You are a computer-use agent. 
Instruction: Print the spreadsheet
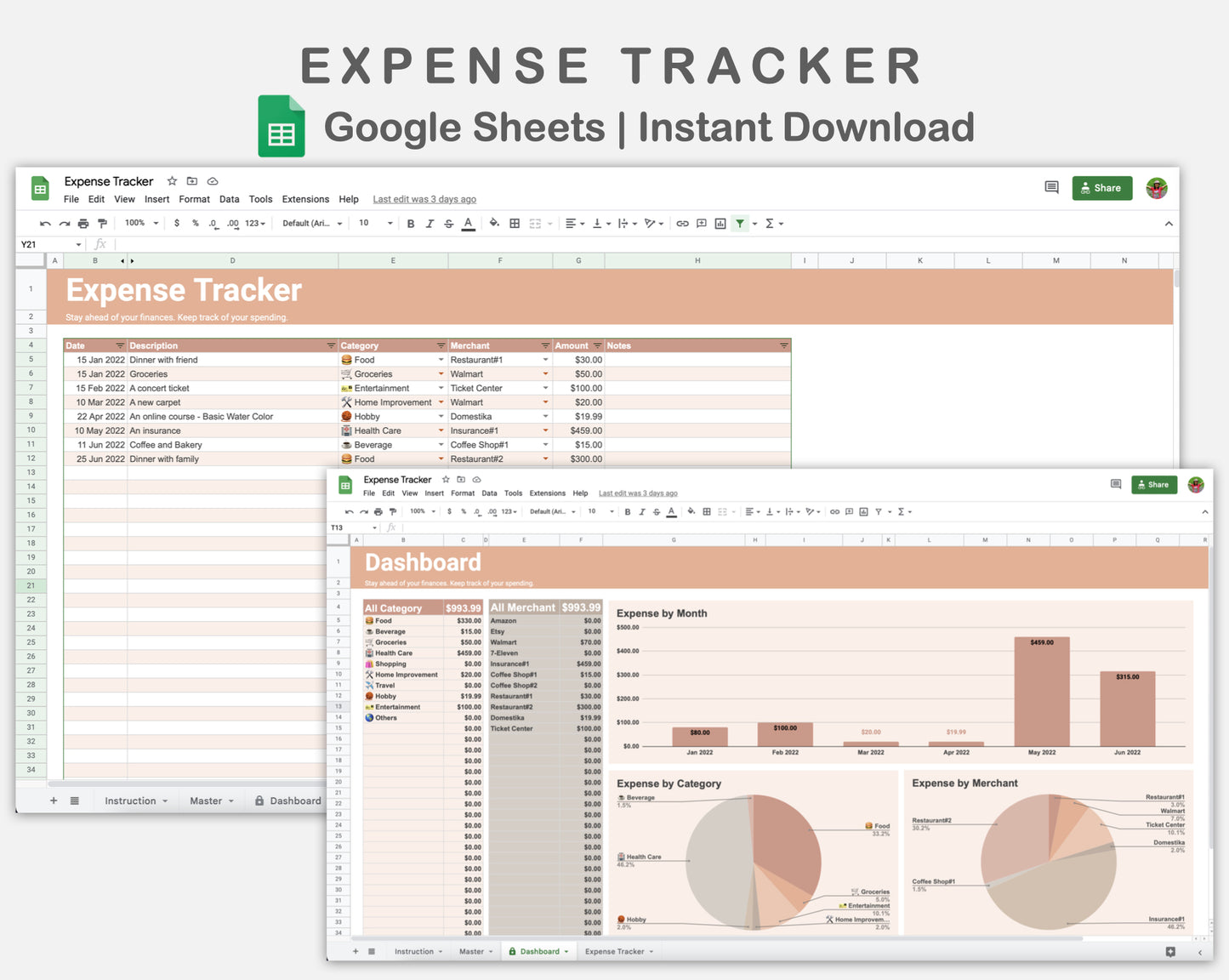(83, 223)
